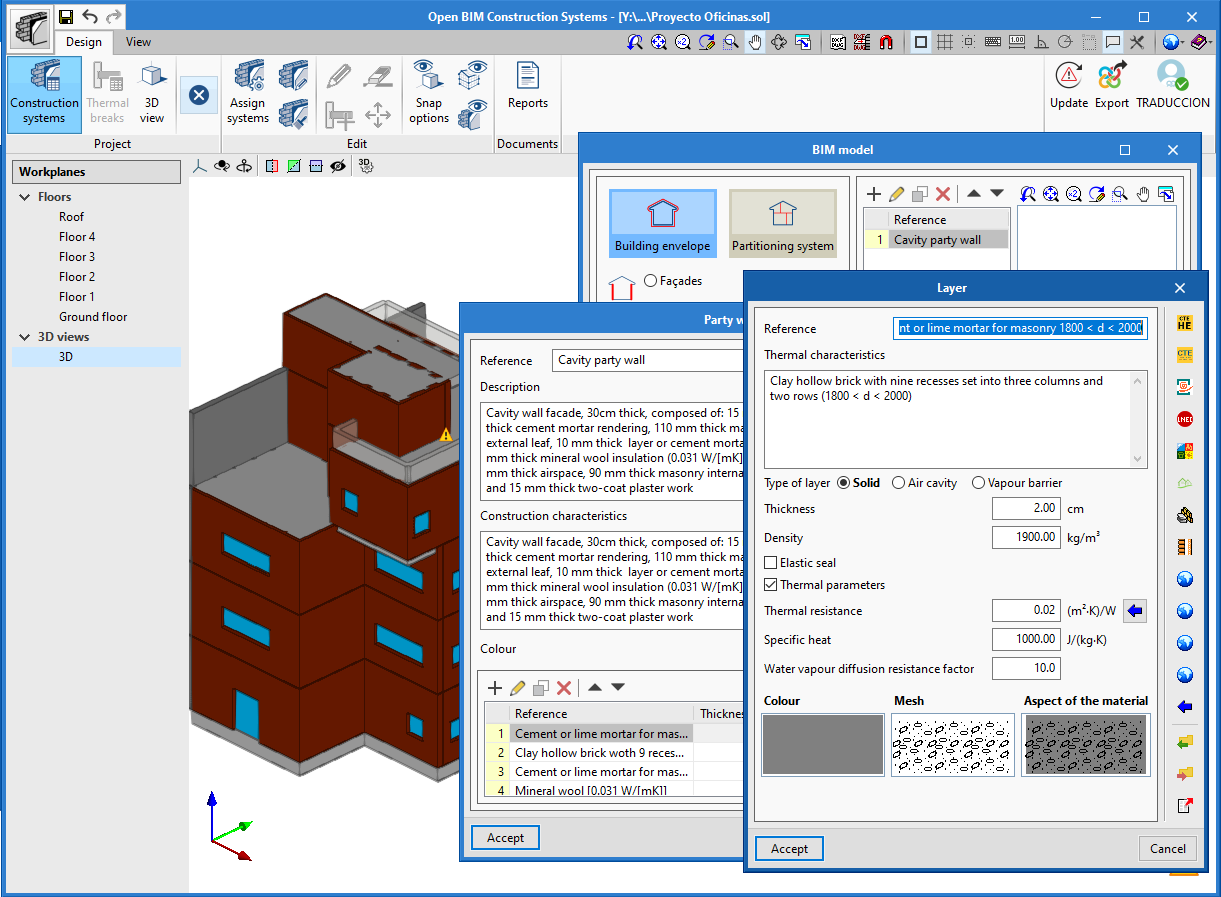This screenshot has width=1221, height=897.
Task: Open the Colour swatch in Layer dialog
Action: (x=823, y=744)
